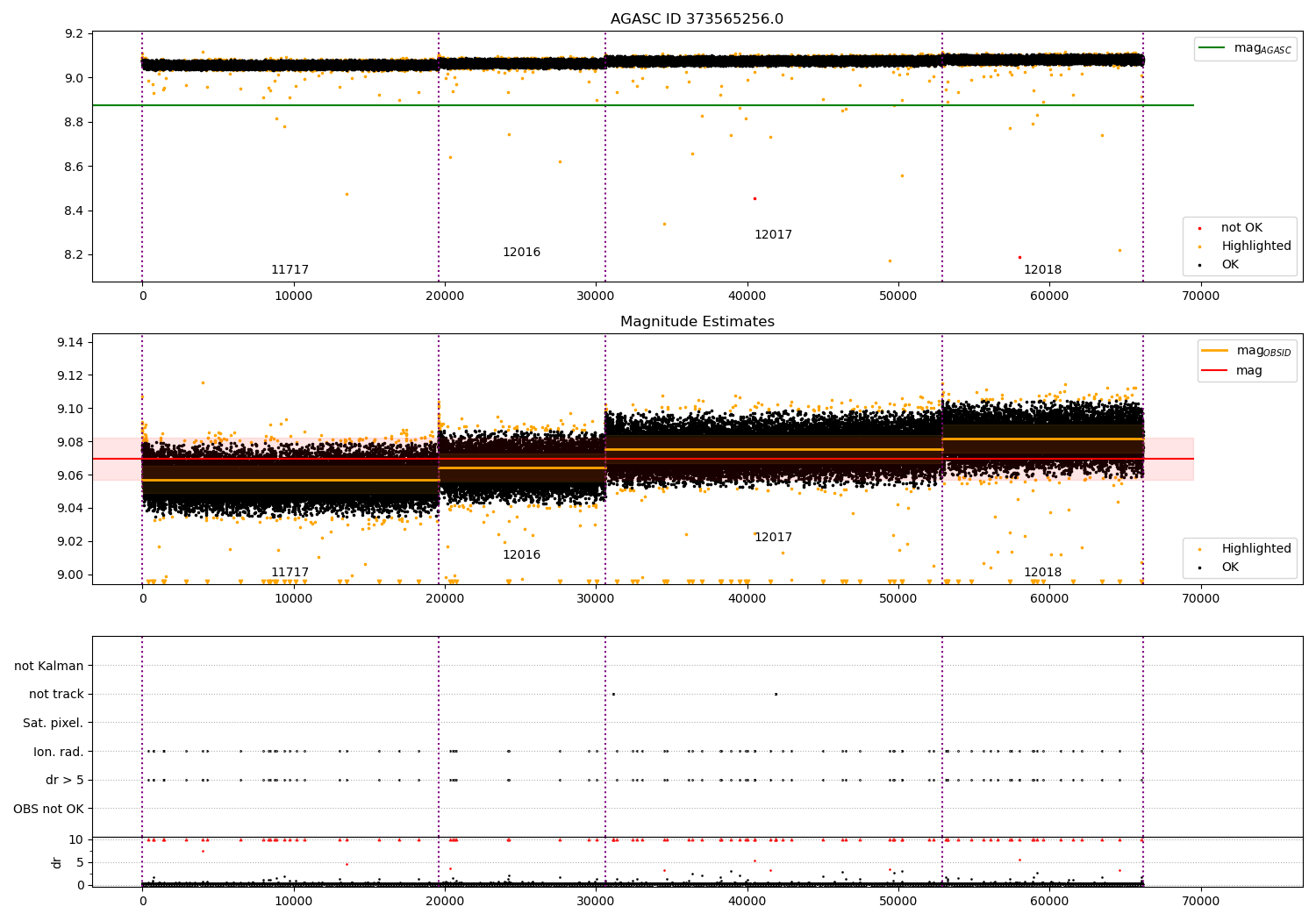Click the red not-OK data point near 8.45 magnitude
This screenshot has width=1316, height=921.
tap(755, 198)
